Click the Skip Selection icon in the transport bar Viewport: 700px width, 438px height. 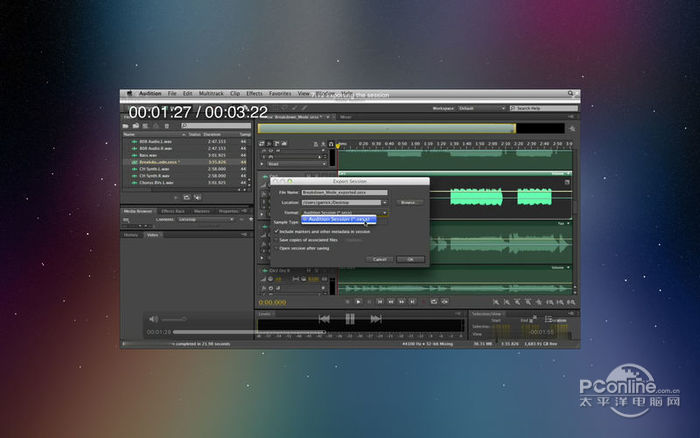[445, 302]
